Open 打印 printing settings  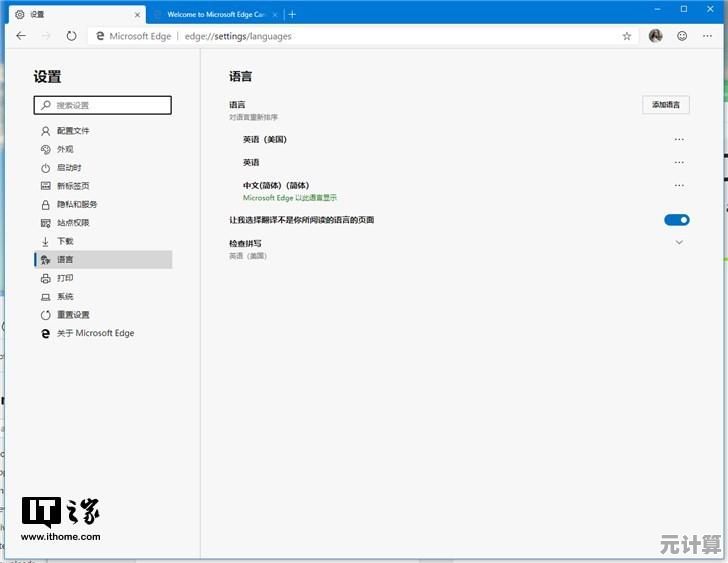(103, 278)
